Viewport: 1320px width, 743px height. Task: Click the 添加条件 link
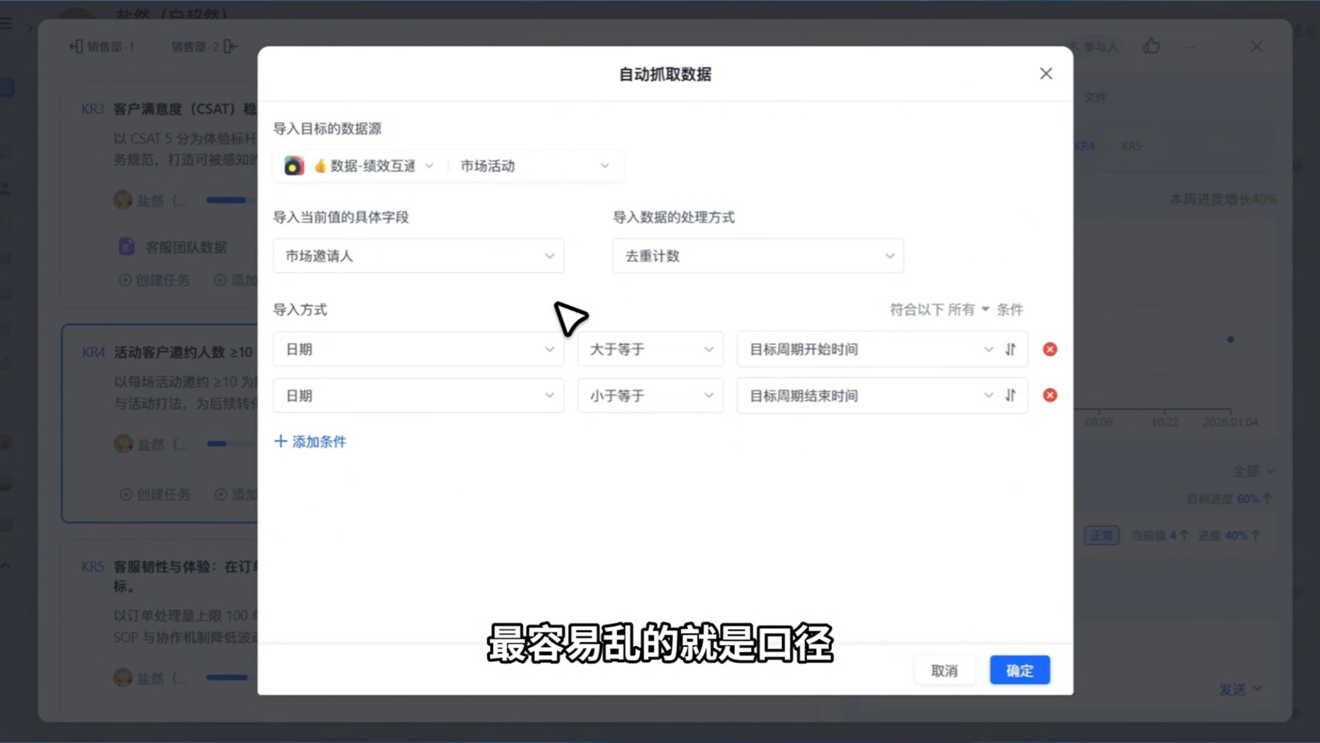coord(310,441)
